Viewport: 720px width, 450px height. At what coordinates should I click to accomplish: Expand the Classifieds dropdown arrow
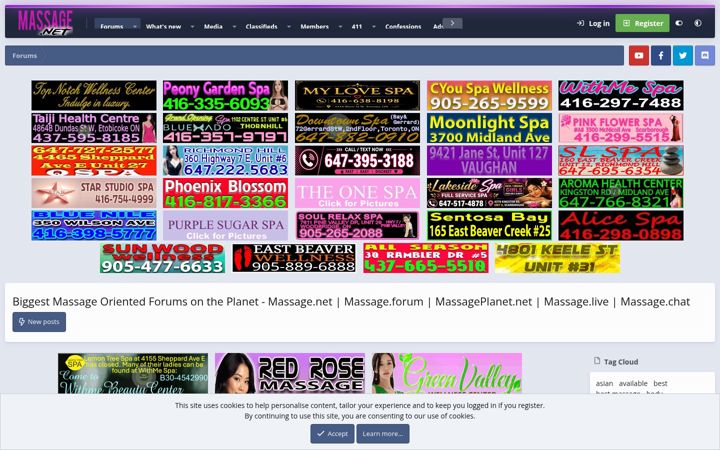[289, 27]
